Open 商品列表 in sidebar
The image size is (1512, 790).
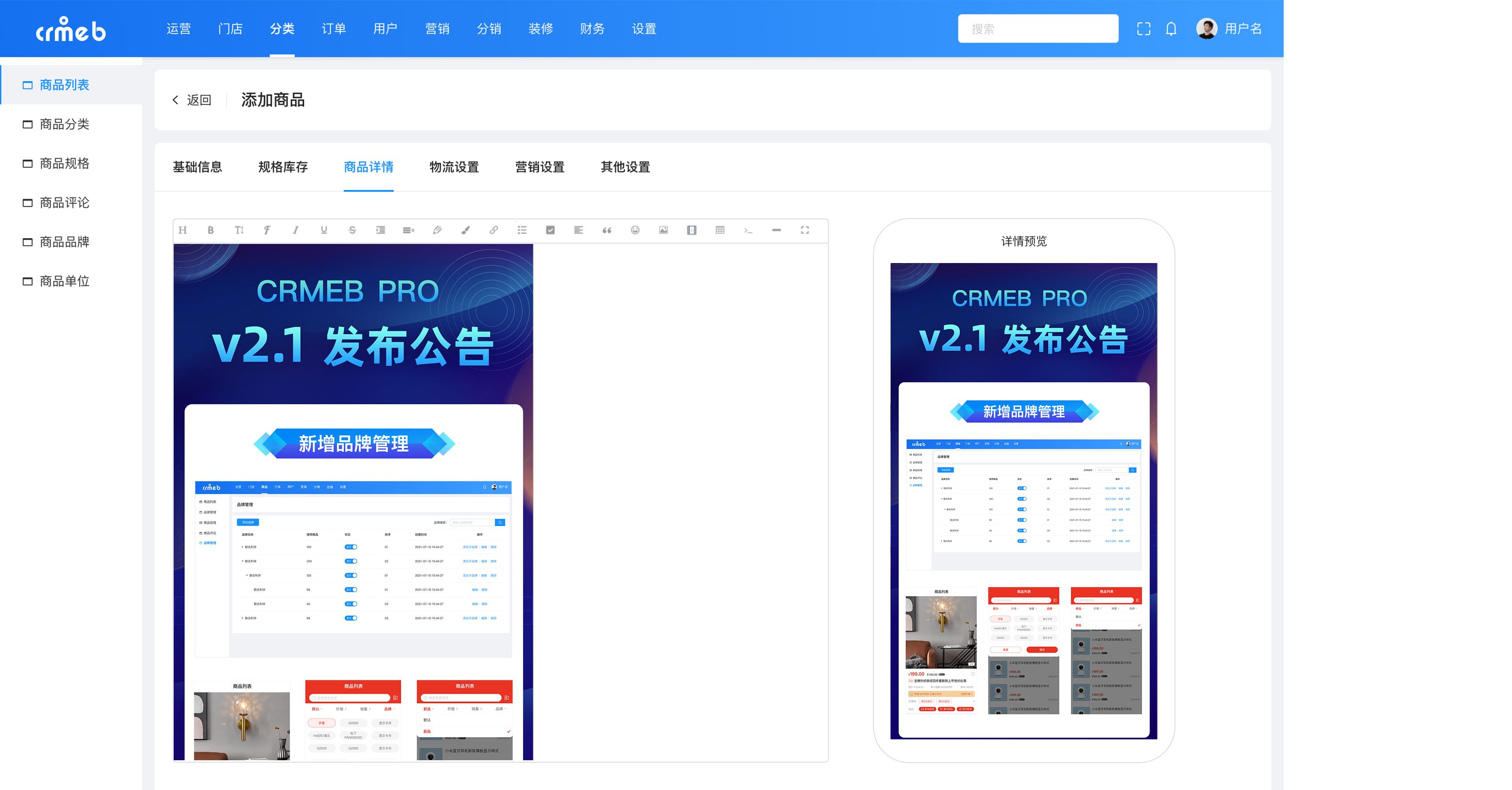click(x=71, y=85)
